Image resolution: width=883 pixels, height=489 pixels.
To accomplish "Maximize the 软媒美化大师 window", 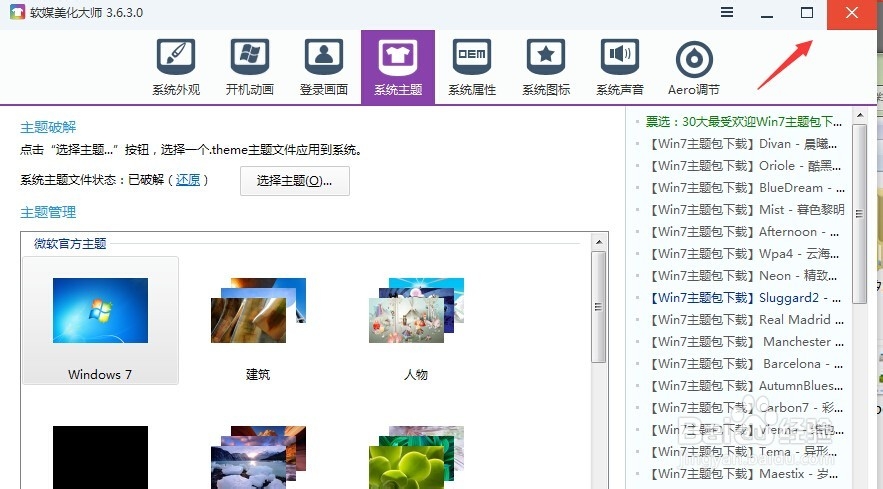I will tap(807, 12).
